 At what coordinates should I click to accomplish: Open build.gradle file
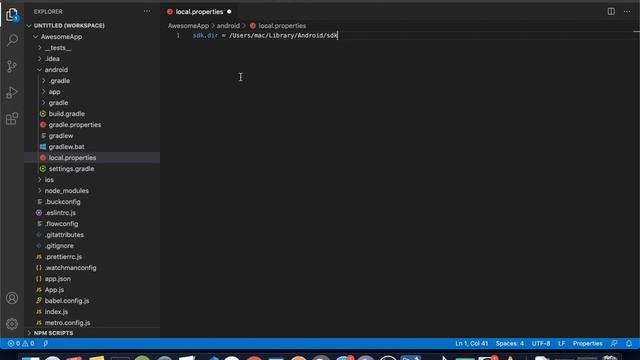click(x=67, y=114)
